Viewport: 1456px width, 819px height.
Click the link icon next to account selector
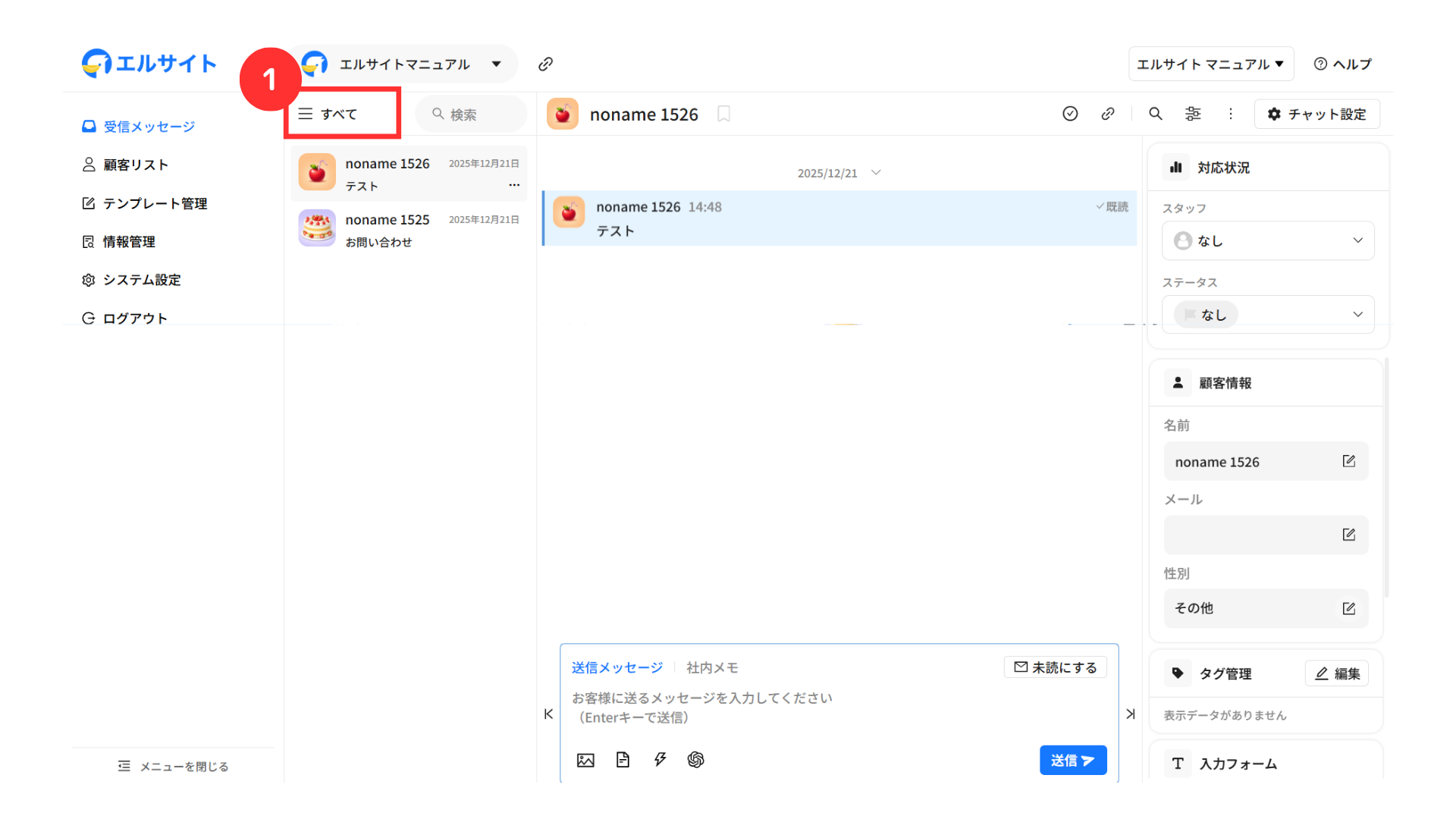pyautogui.click(x=545, y=64)
